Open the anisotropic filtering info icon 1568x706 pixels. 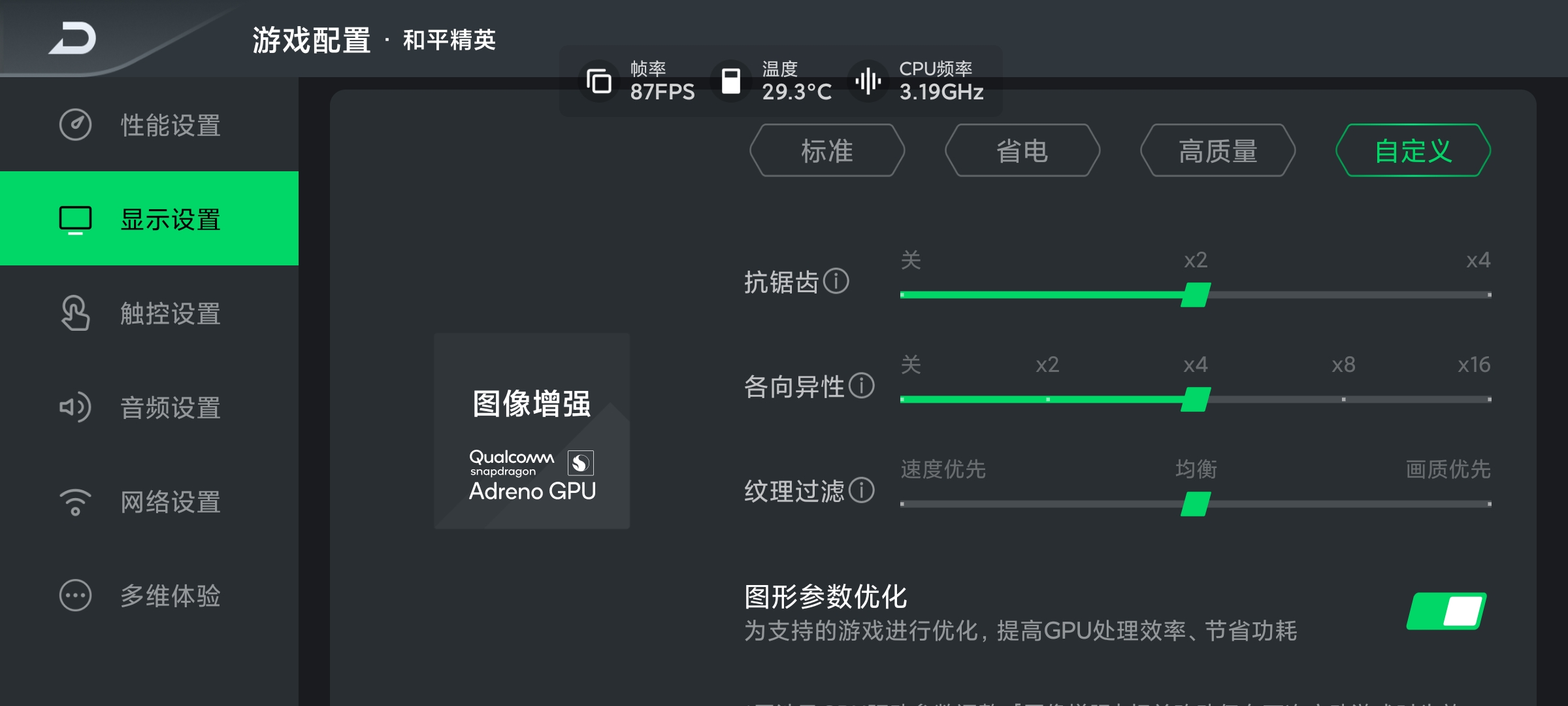tap(862, 386)
